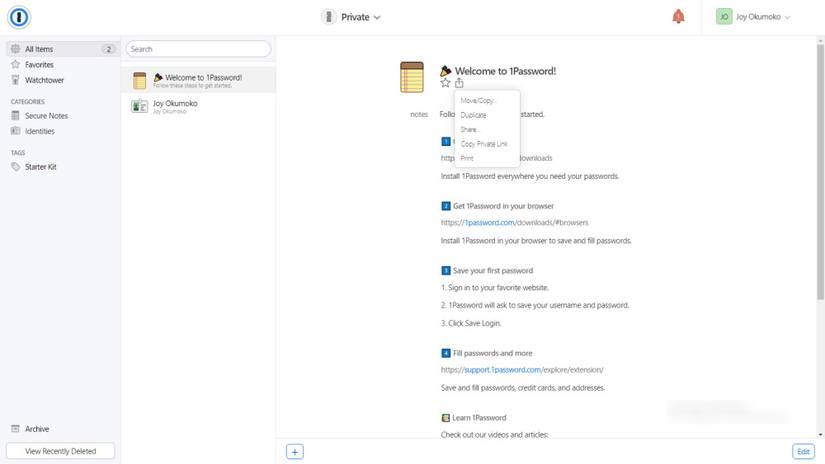Choose Print from the menu
This screenshot has height=464, width=825.
[467, 158]
